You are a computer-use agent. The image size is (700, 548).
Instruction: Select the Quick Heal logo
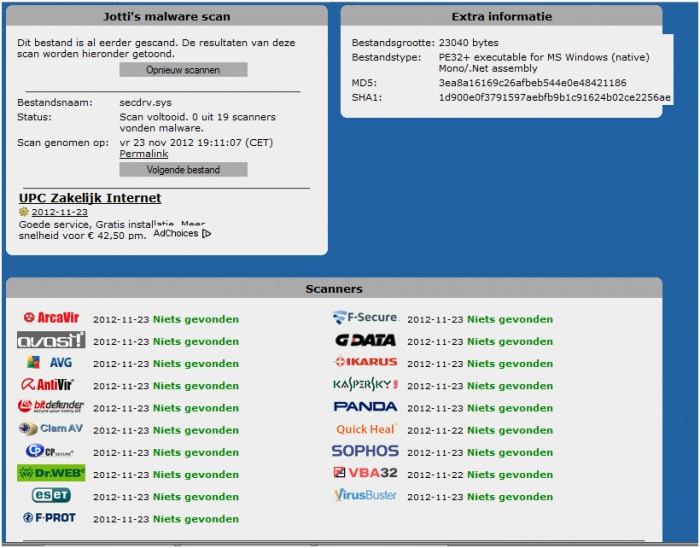tap(367, 429)
